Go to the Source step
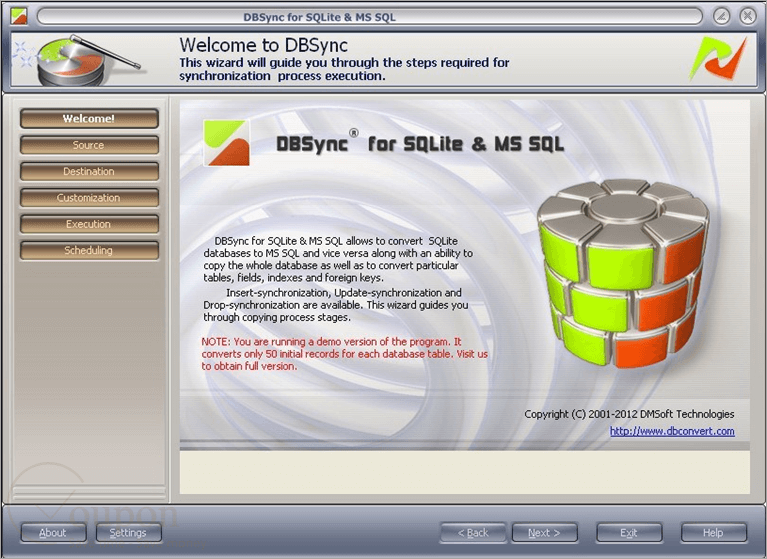This screenshot has height=559, width=767. pyautogui.click(x=89, y=145)
